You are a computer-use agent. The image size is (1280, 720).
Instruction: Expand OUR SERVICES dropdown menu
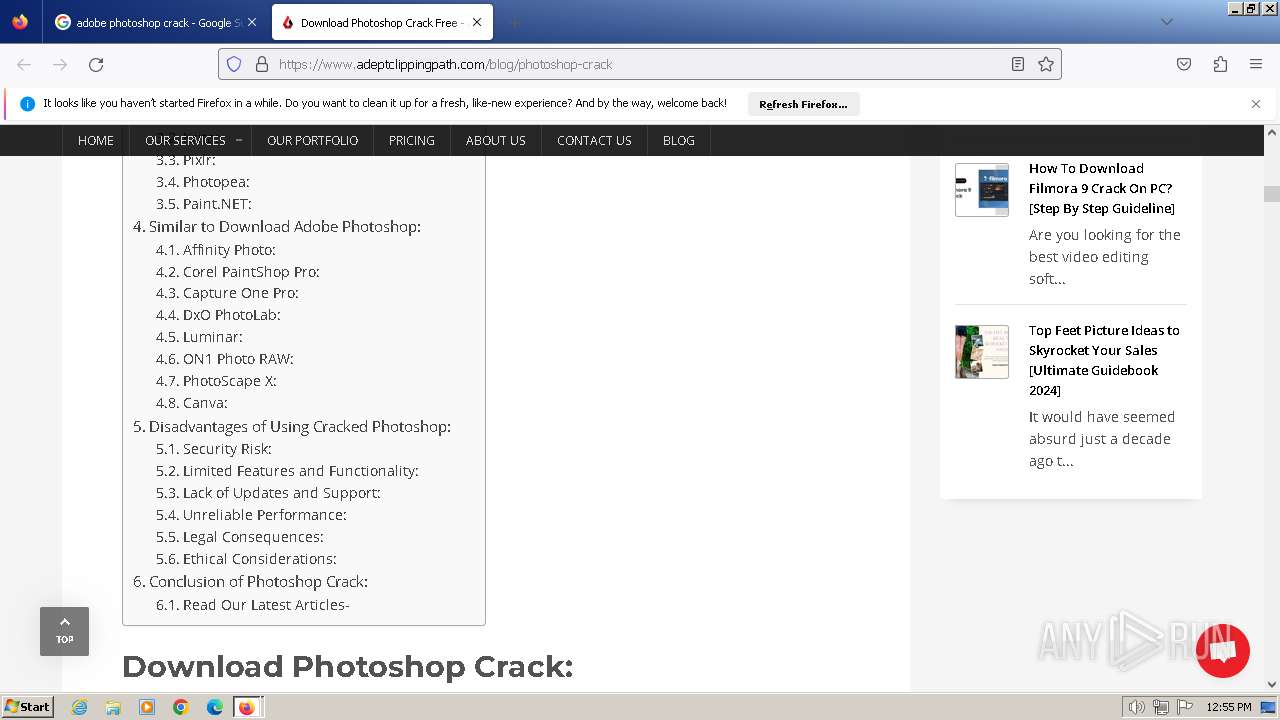[192, 140]
